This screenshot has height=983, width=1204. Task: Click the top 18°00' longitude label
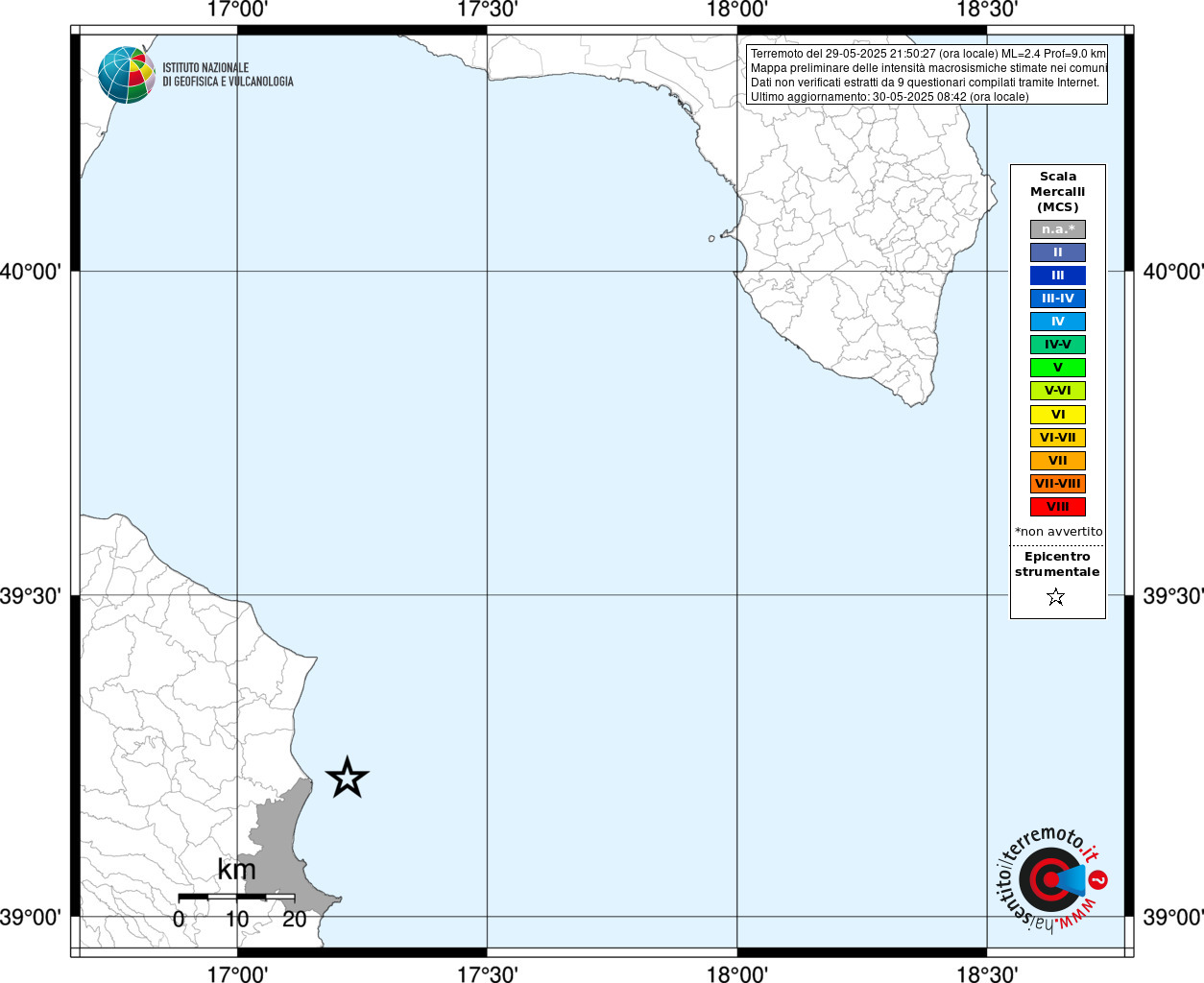click(737, 10)
